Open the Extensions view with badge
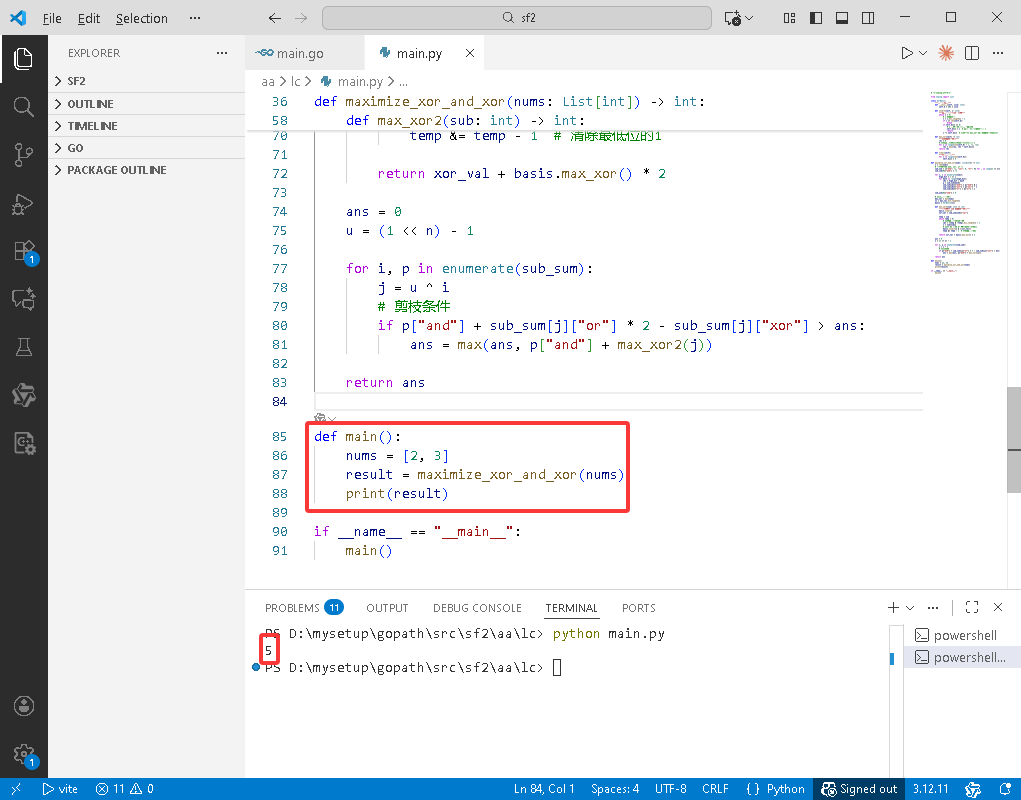 click(x=25, y=252)
